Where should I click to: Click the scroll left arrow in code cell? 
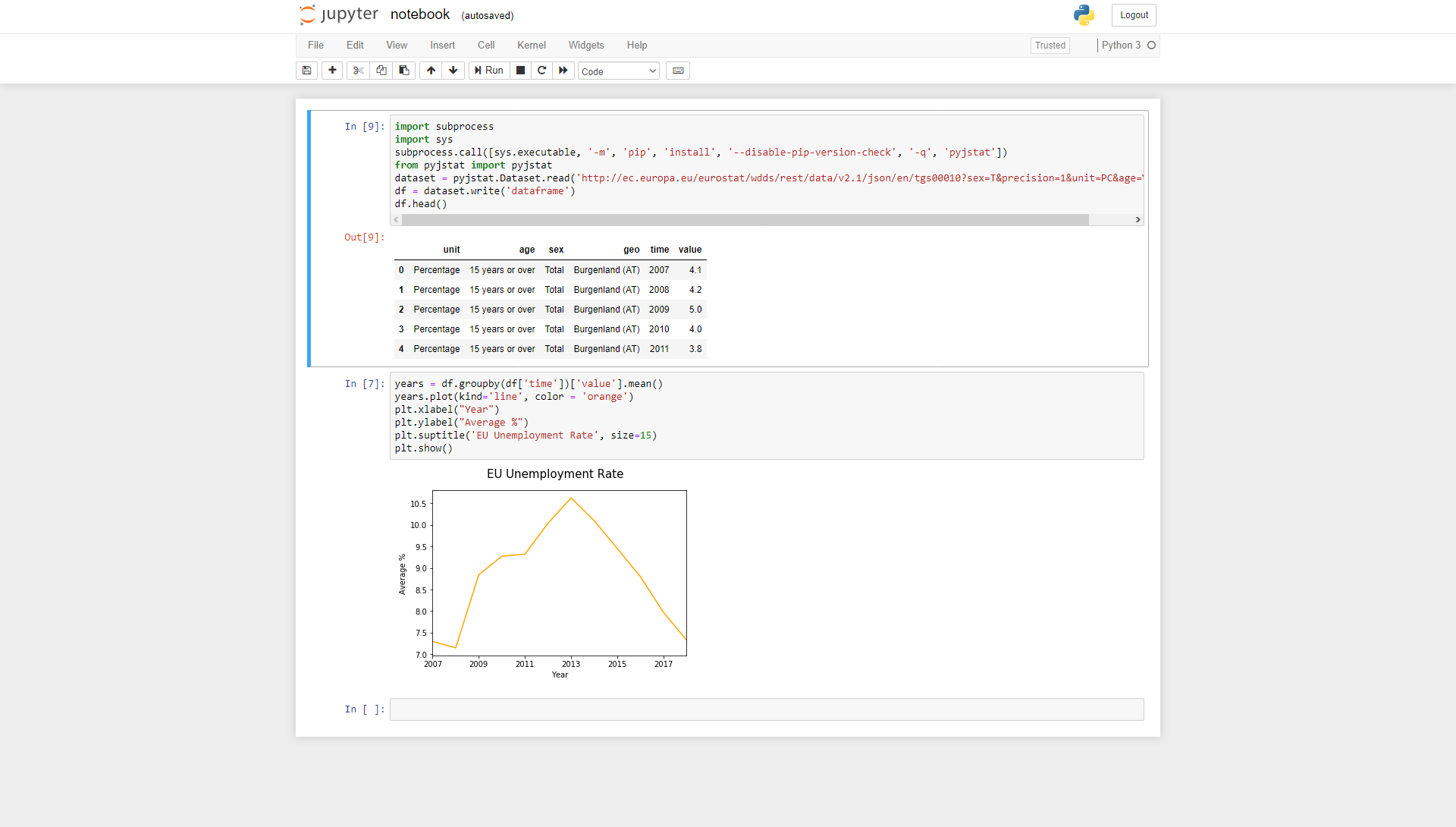pyautogui.click(x=396, y=220)
